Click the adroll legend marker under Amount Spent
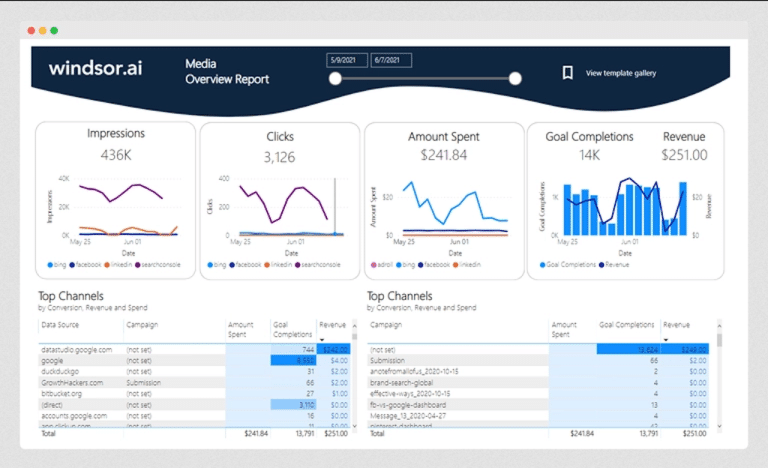Image resolution: width=768 pixels, height=468 pixels. click(374, 265)
